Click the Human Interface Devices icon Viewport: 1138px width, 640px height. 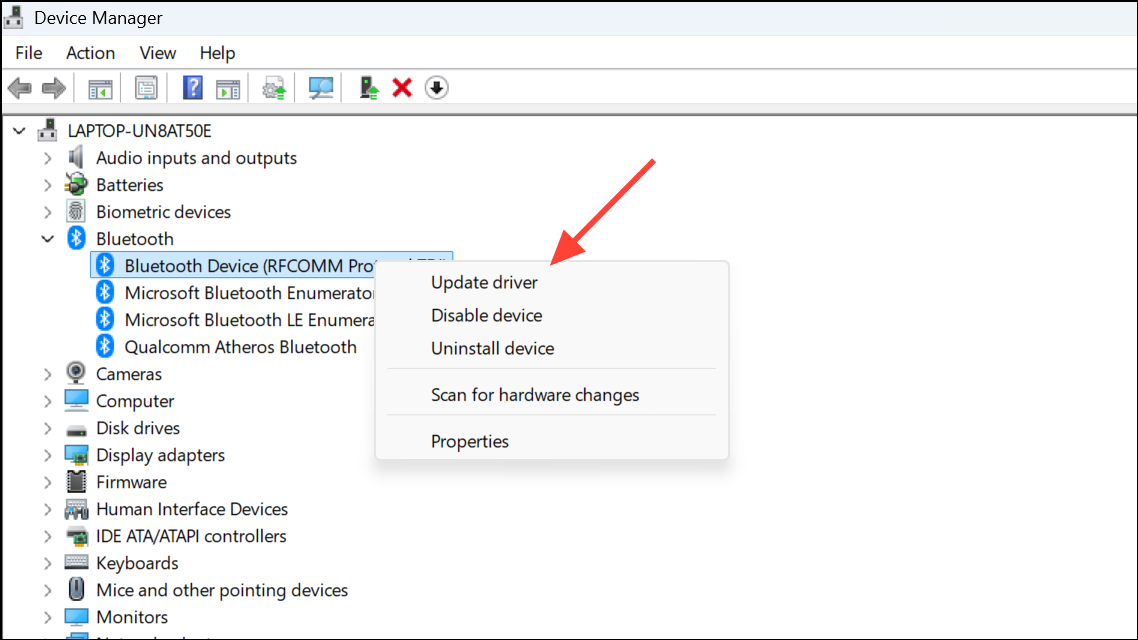pos(76,509)
